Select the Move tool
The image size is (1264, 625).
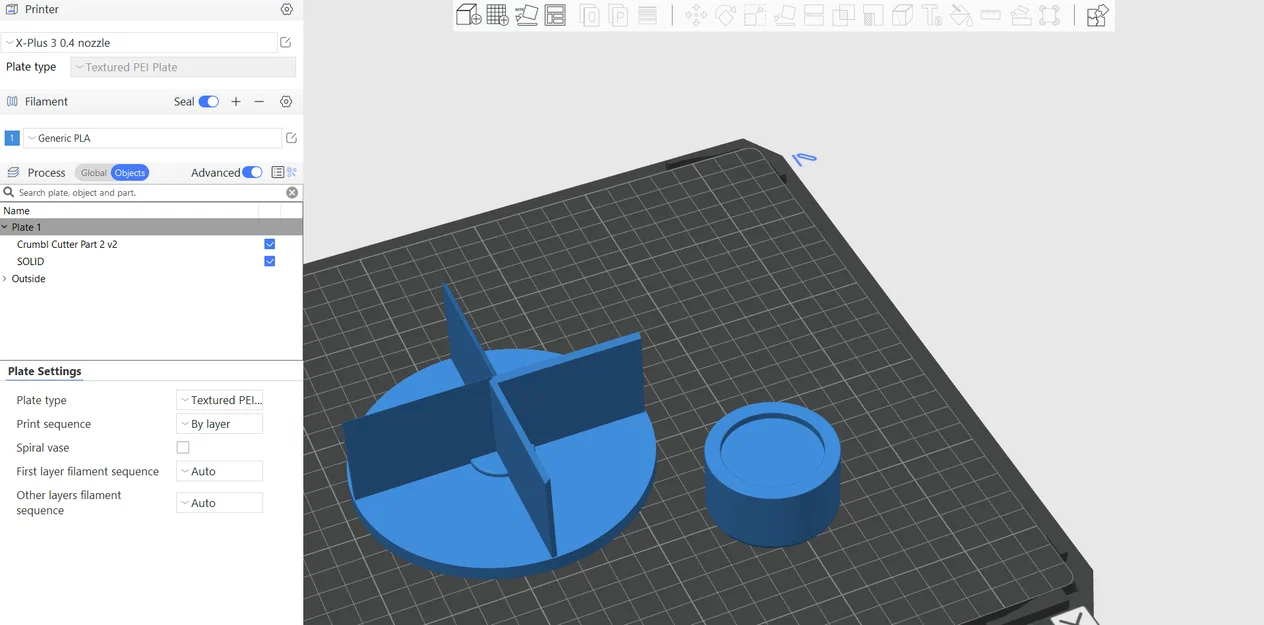696,15
